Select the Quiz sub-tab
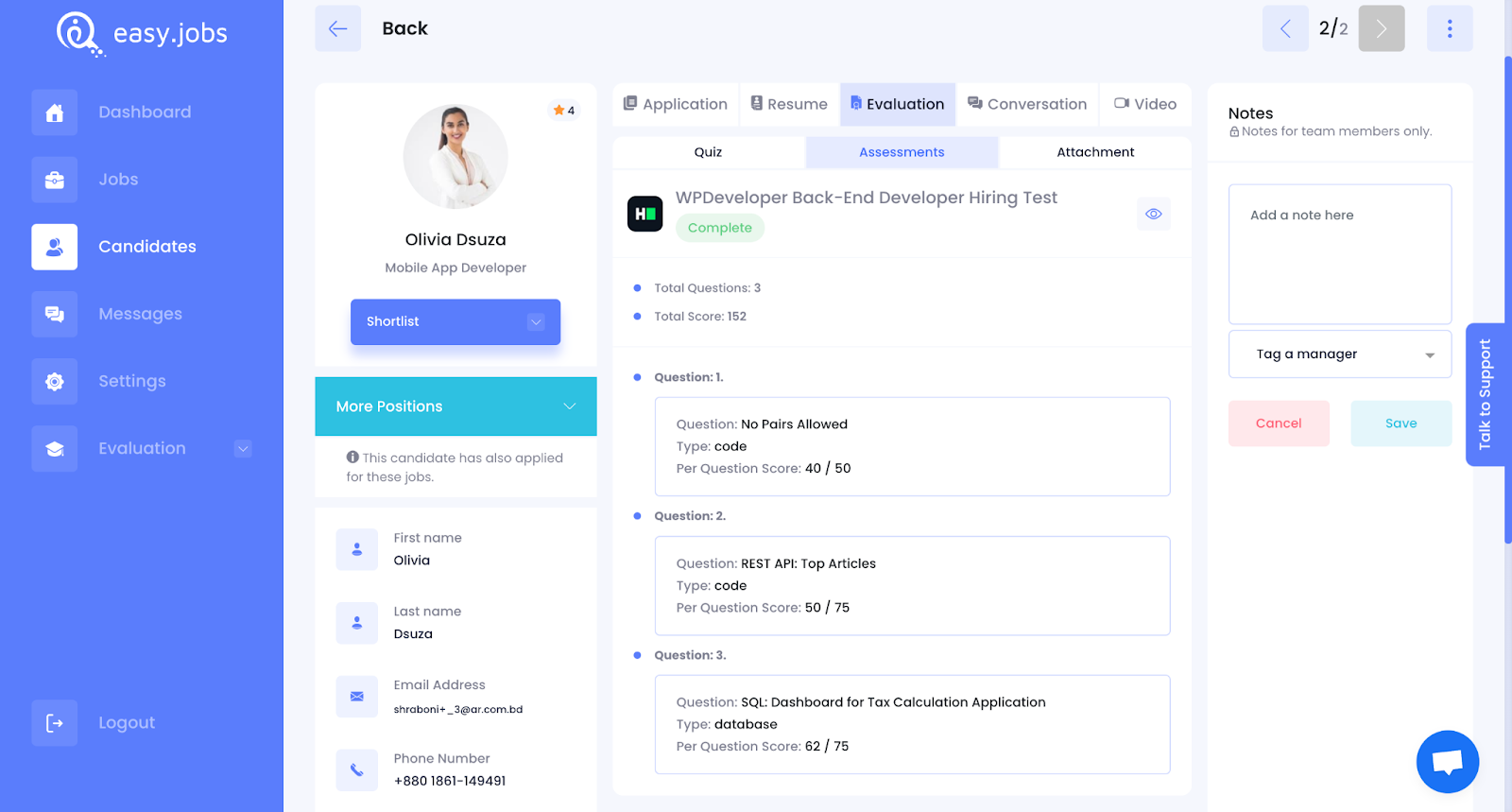Viewport: 1512px width, 812px height. pyautogui.click(x=708, y=152)
